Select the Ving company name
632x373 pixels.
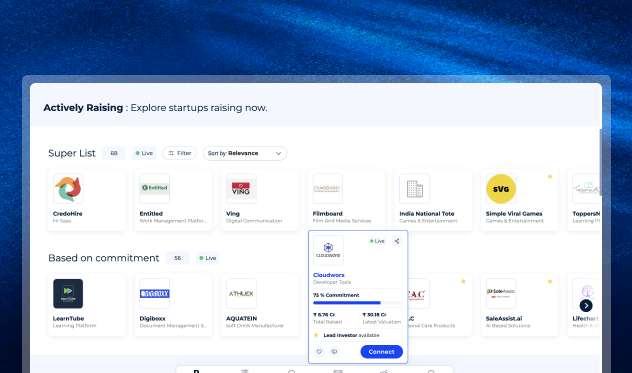point(233,214)
